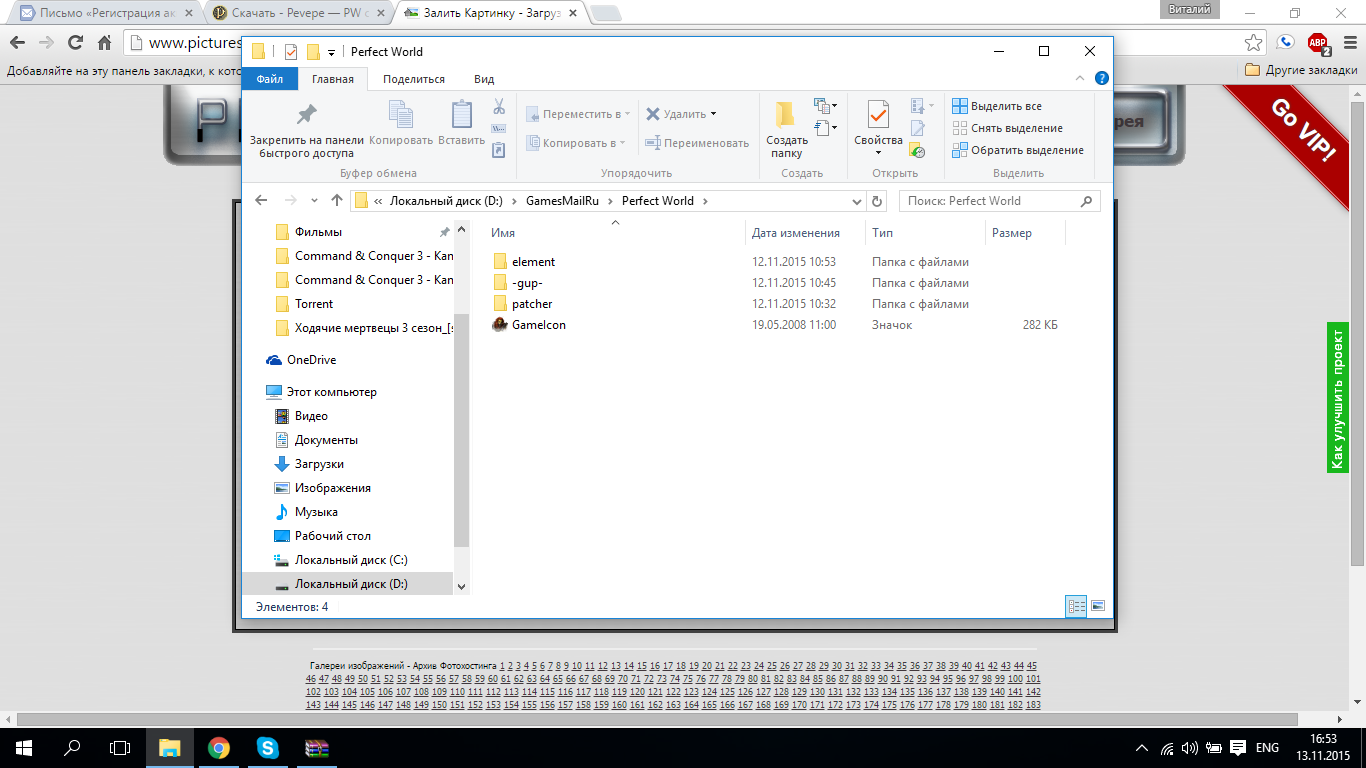The image size is (1366, 768).
Task: Open taskbar search magnifier
Action: point(72,748)
